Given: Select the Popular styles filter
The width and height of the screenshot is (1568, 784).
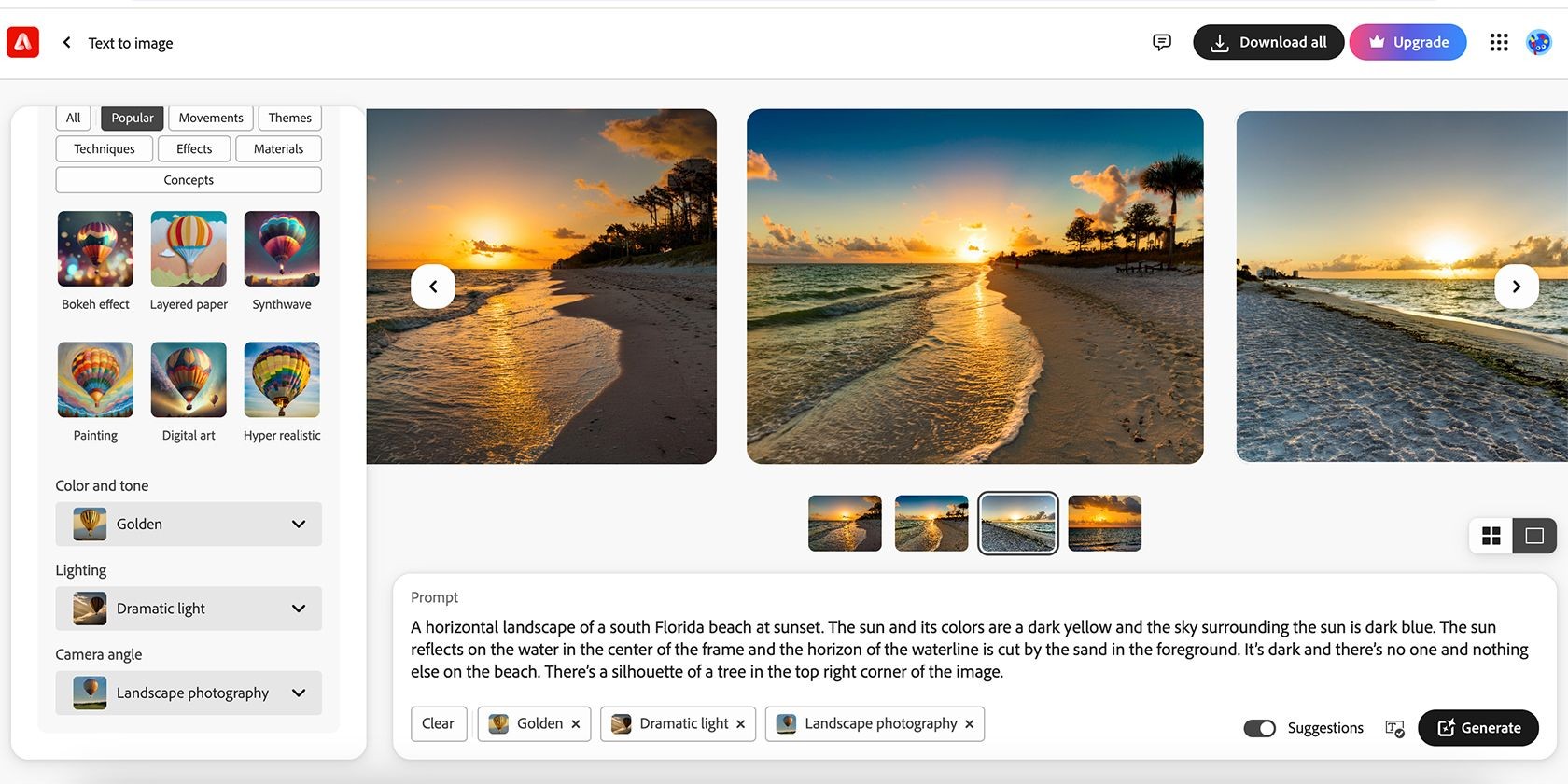Looking at the screenshot, I should [x=133, y=118].
